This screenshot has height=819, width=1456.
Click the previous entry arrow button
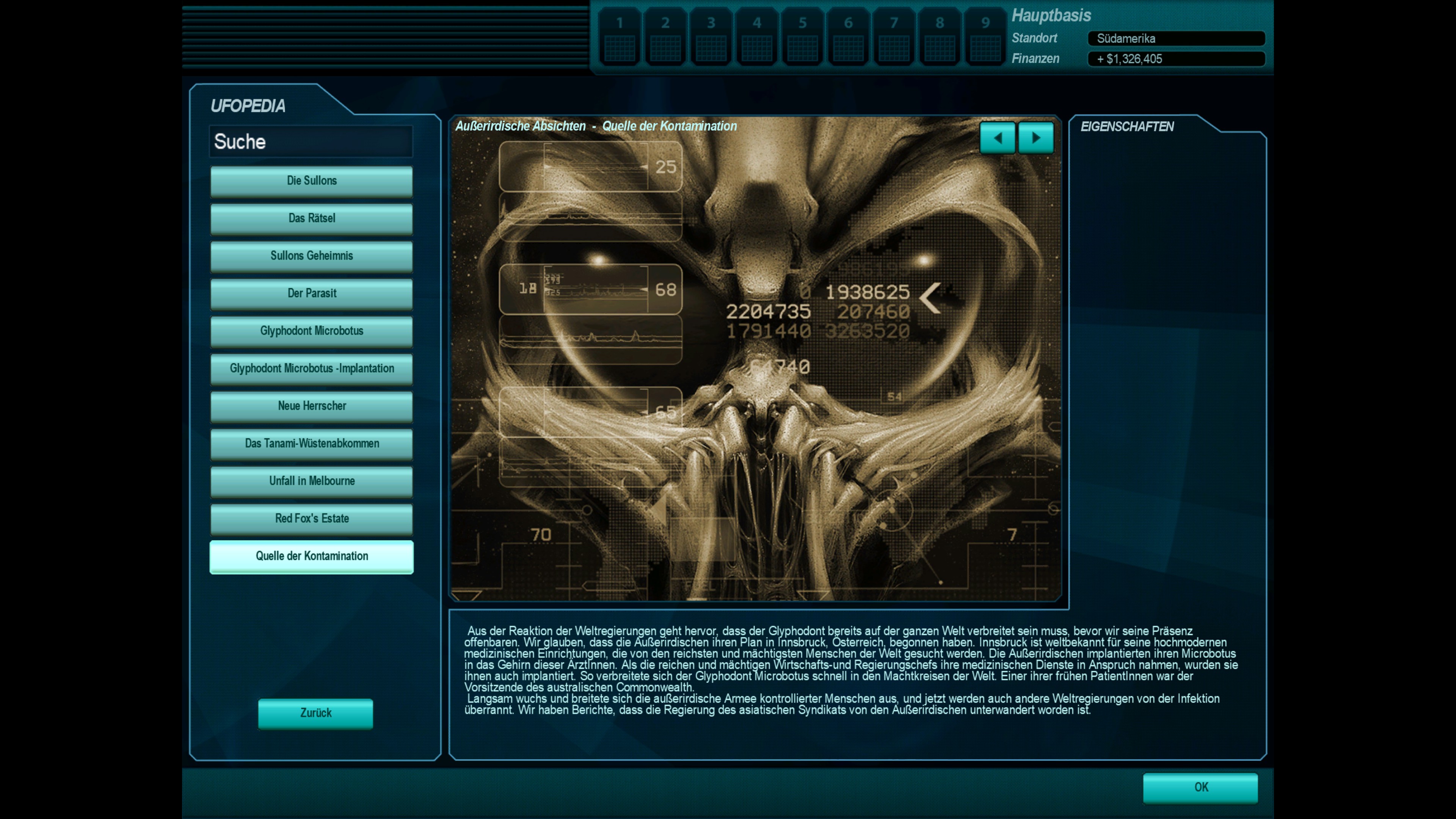[997, 138]
